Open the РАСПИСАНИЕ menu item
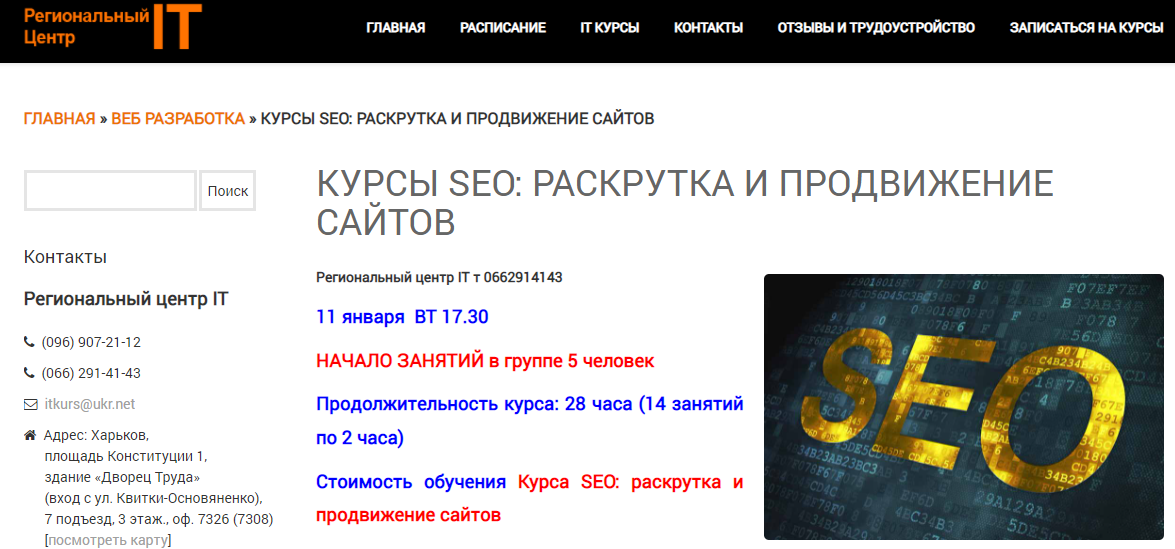1175x549 pixels. click(x=503, y=28)
